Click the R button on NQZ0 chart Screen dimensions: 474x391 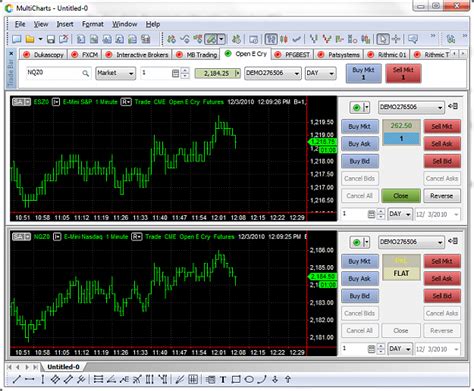[x=137, y=237]
